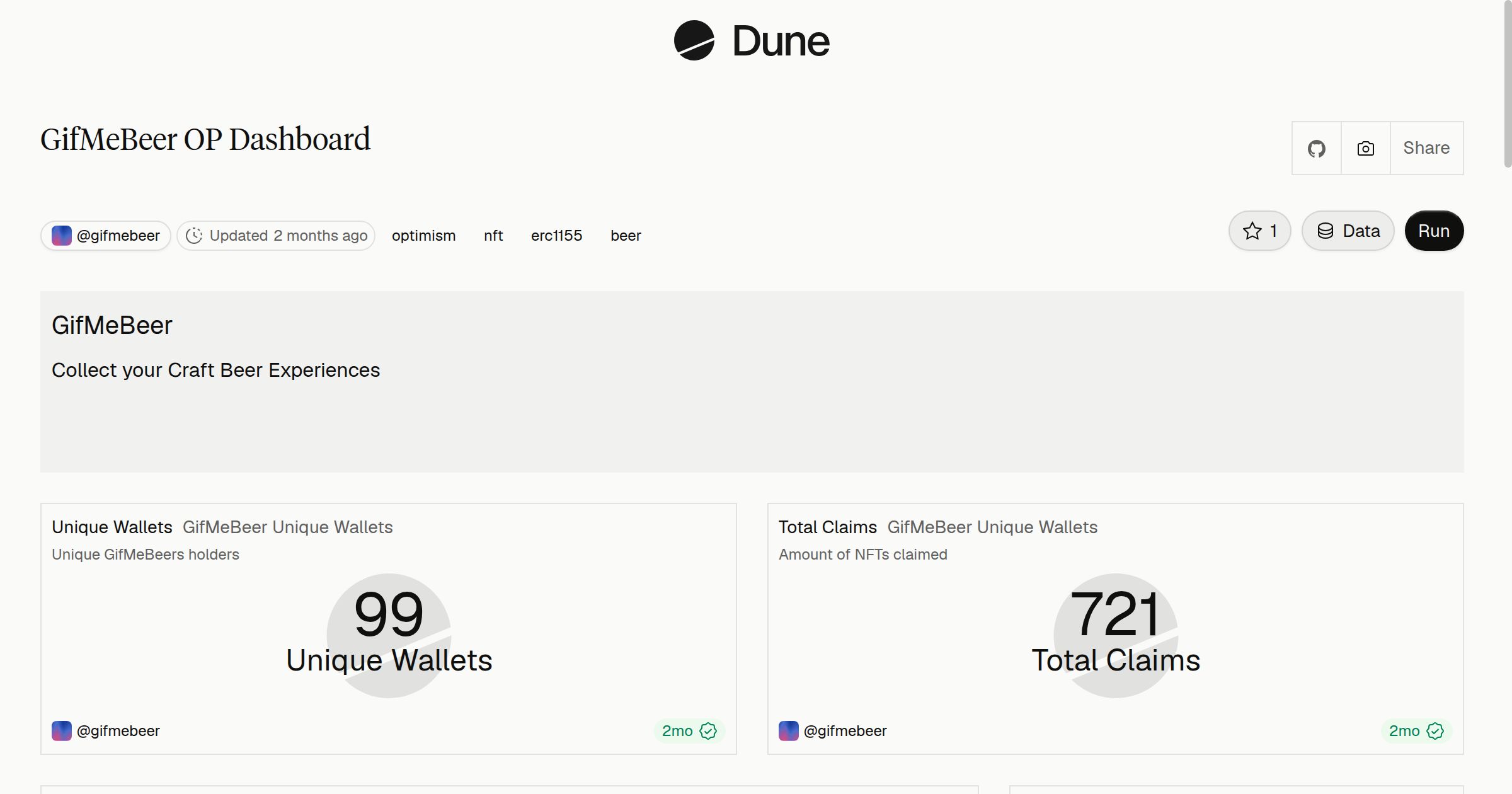Open the Unique Wallets card title
1512x794 pixels.
[112, 527]
